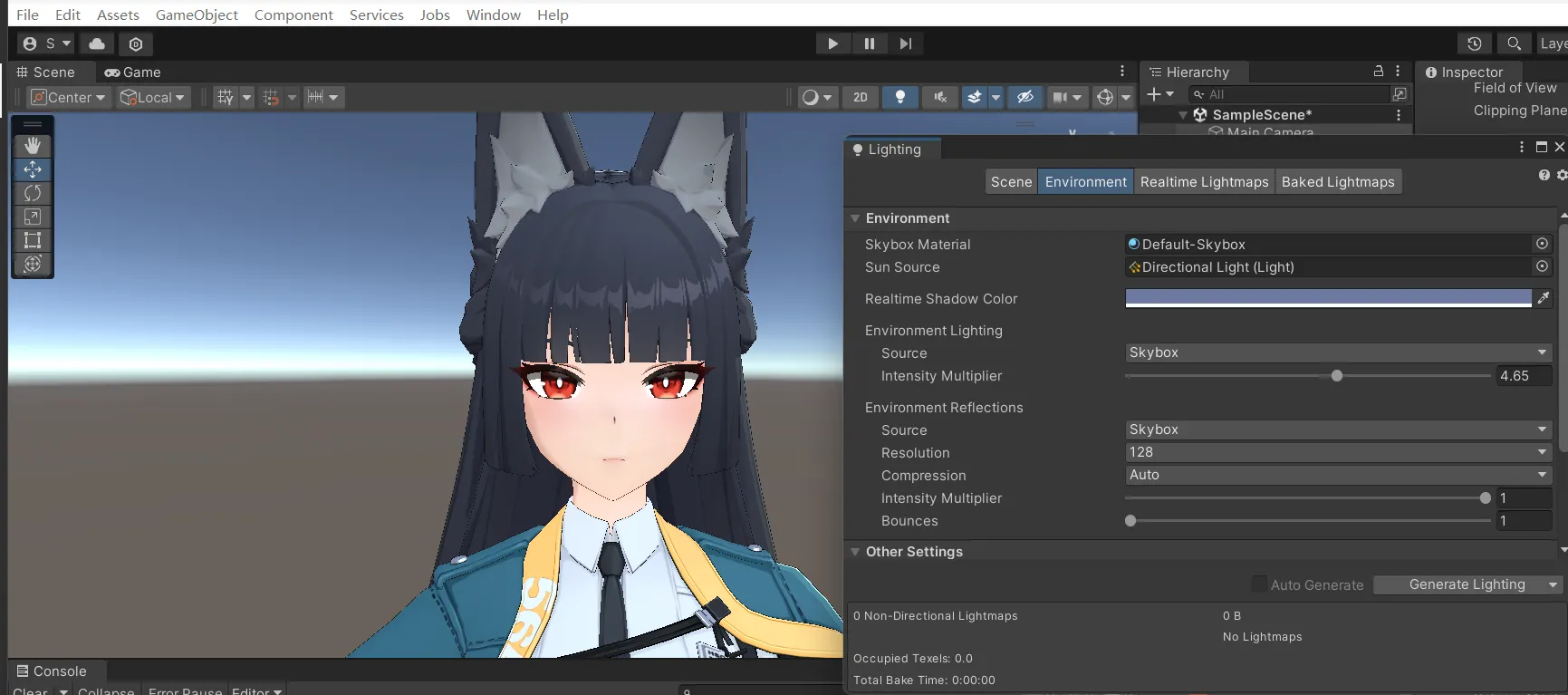Click the Pause button
Screen dimensions: 1568x695
click(869, 43)
